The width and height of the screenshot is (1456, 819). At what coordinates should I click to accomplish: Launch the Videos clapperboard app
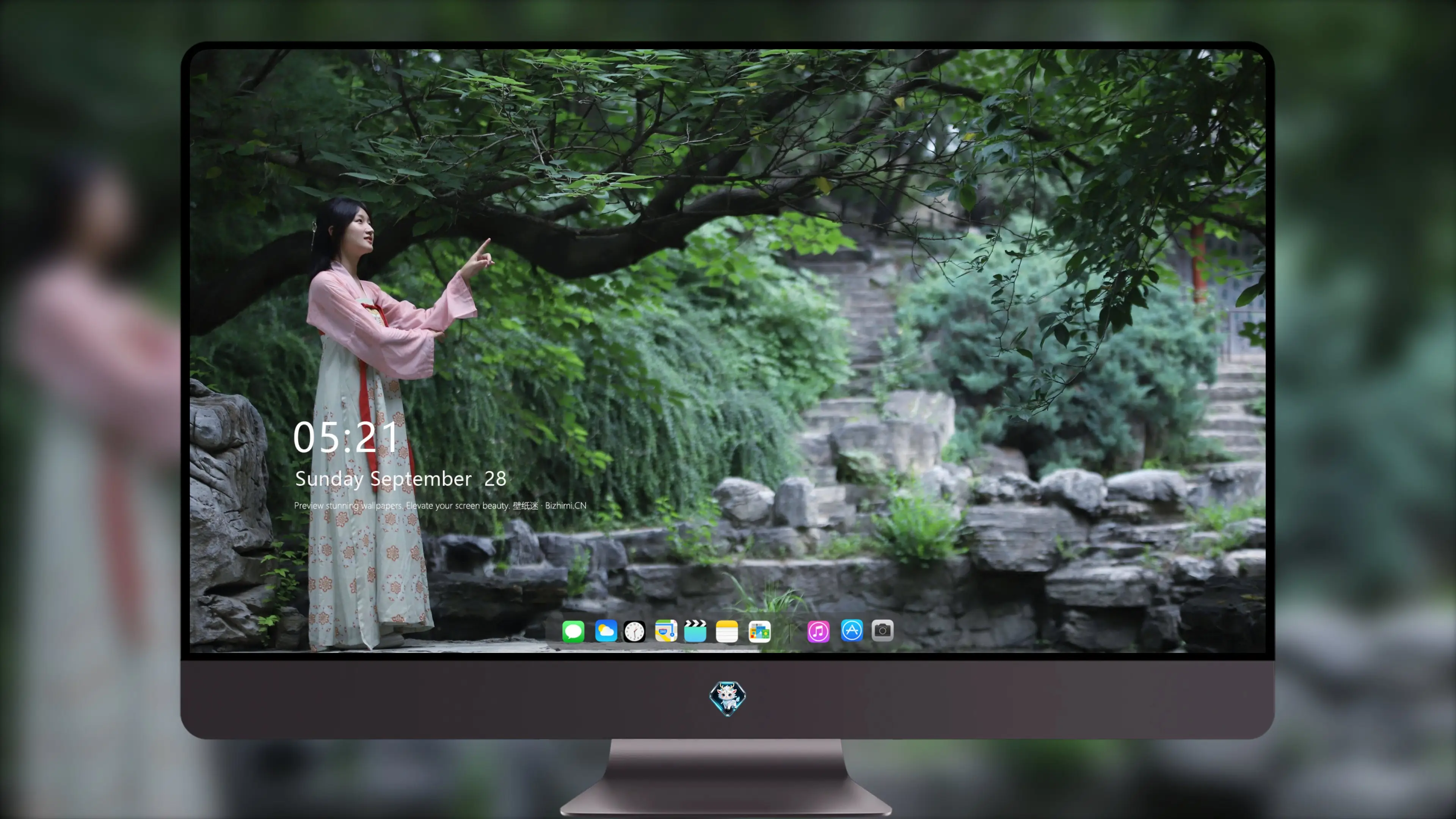click(695, 631)
